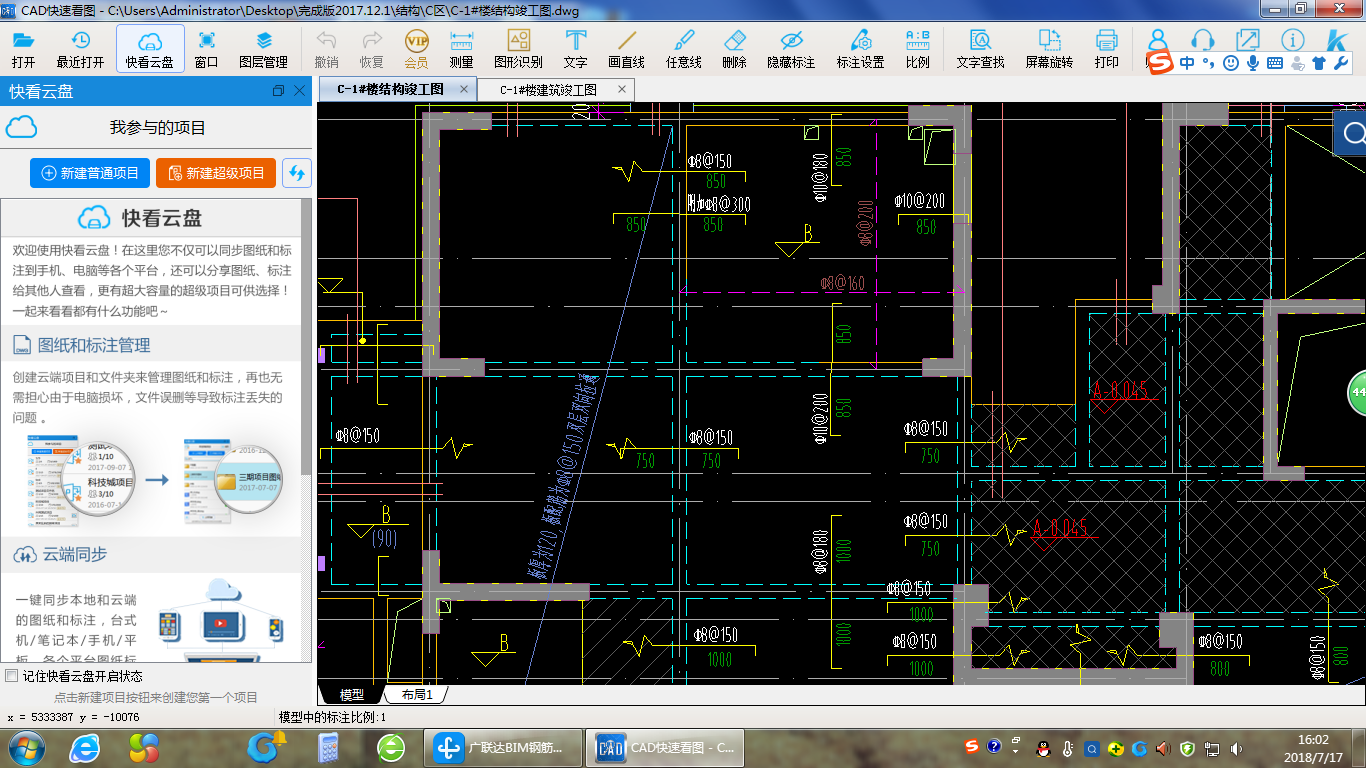Click the green 44 floating badge
The height and width of the screenshot is (768, 1366).
coord(1357,392)
